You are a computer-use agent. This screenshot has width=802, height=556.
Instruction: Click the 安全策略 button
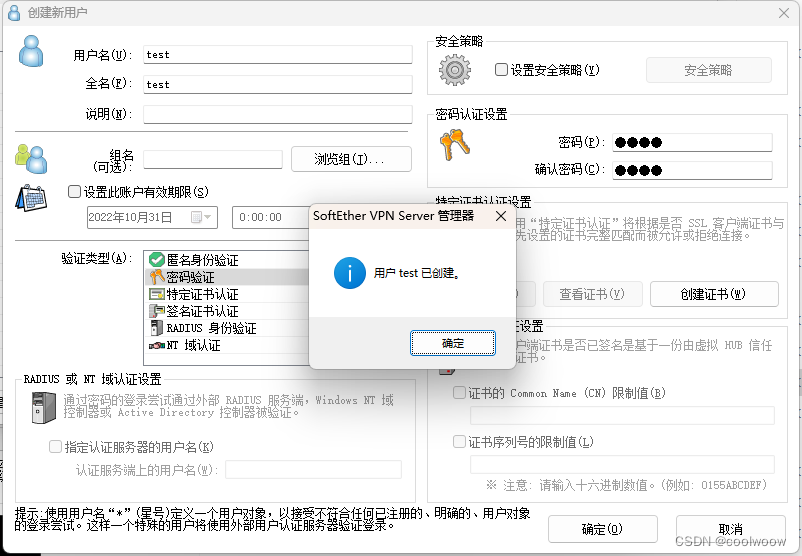[x=708, y=70]
